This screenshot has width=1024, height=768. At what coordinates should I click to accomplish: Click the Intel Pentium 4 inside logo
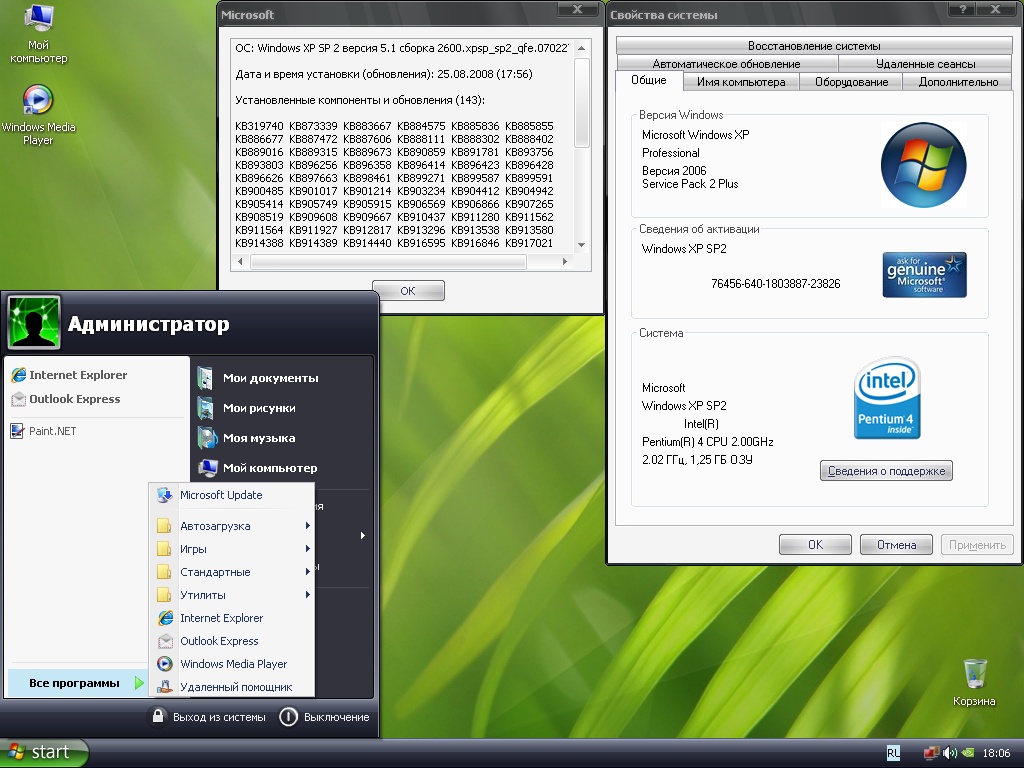887,398
